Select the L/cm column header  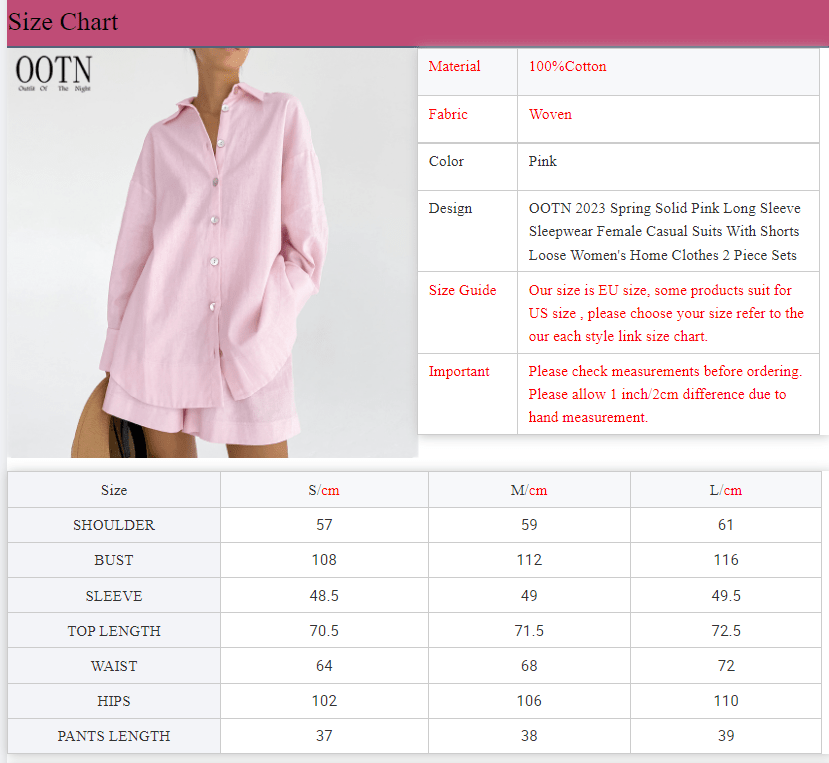725,489
